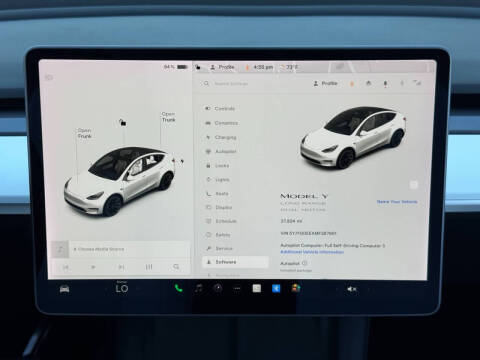
Task: Tap the orange alert icon in settings header
Action: [x=352, y=84]
